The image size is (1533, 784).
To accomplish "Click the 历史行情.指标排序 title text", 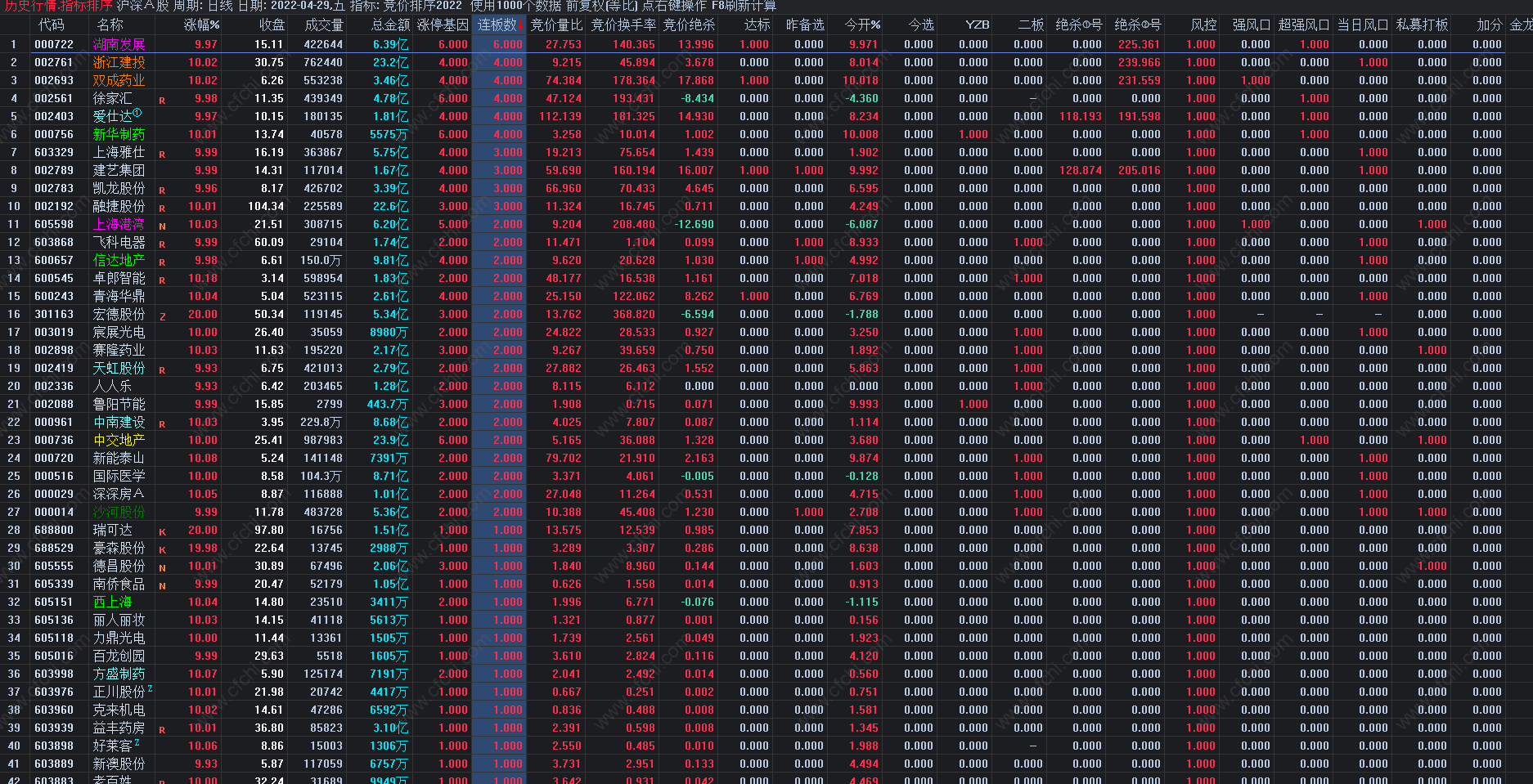I will point(59,6).
